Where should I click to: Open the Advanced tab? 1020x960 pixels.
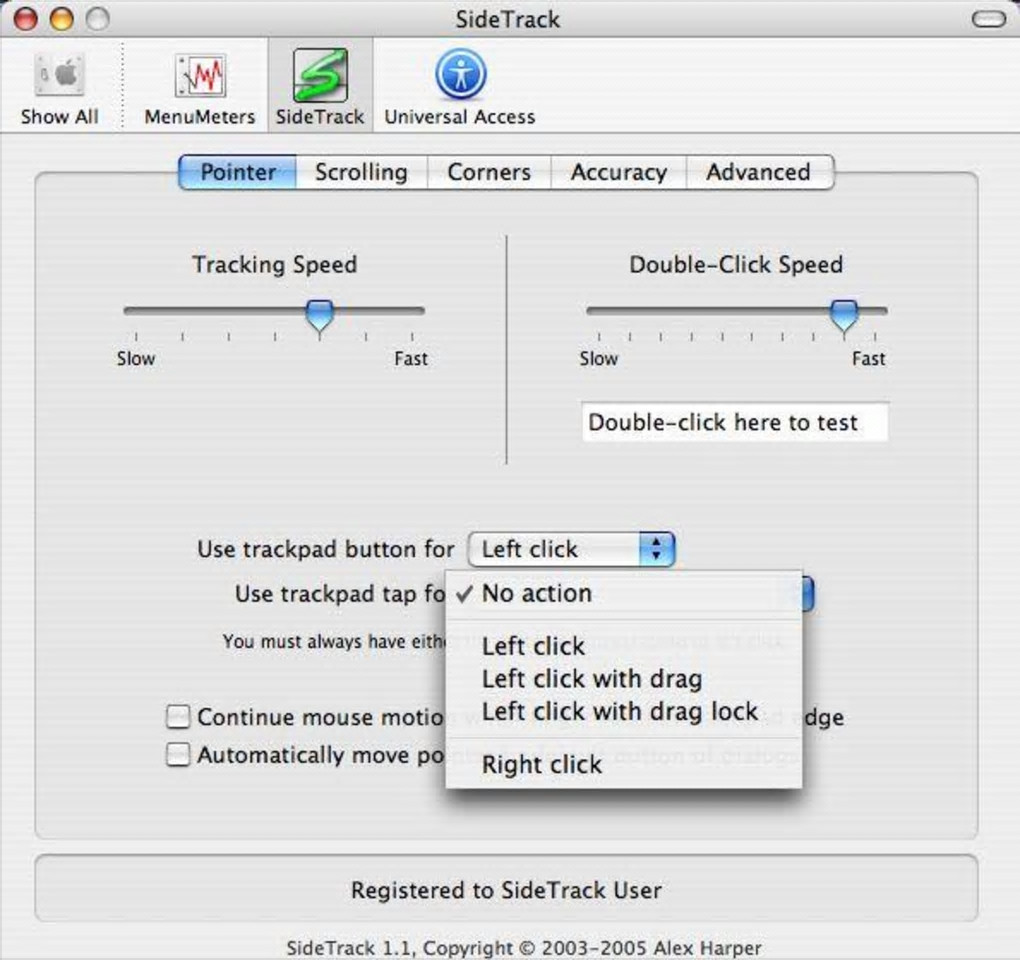click(x=758, y=172)
